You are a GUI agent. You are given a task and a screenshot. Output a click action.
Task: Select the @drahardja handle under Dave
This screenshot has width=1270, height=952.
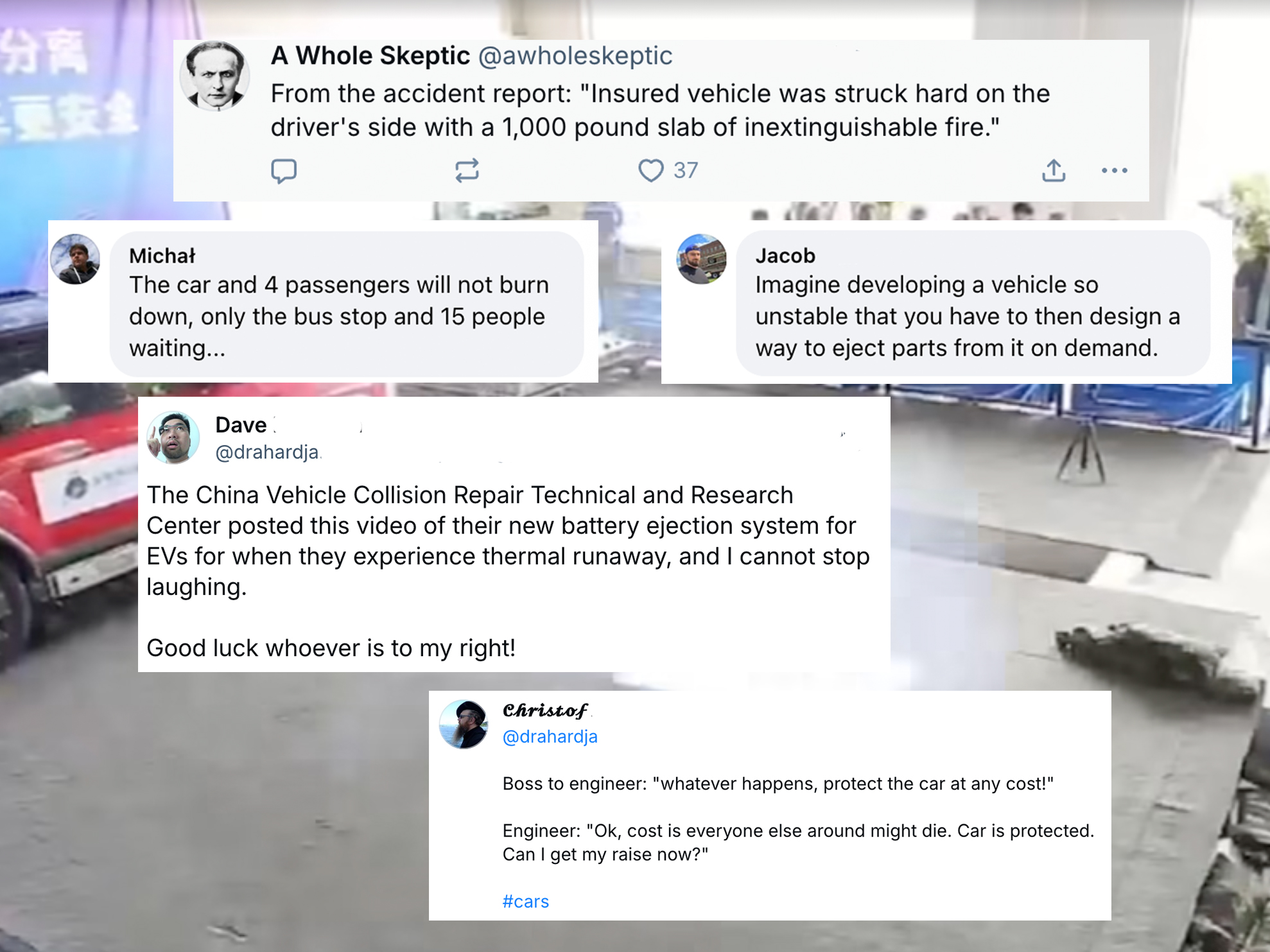(x=268, y=452)
